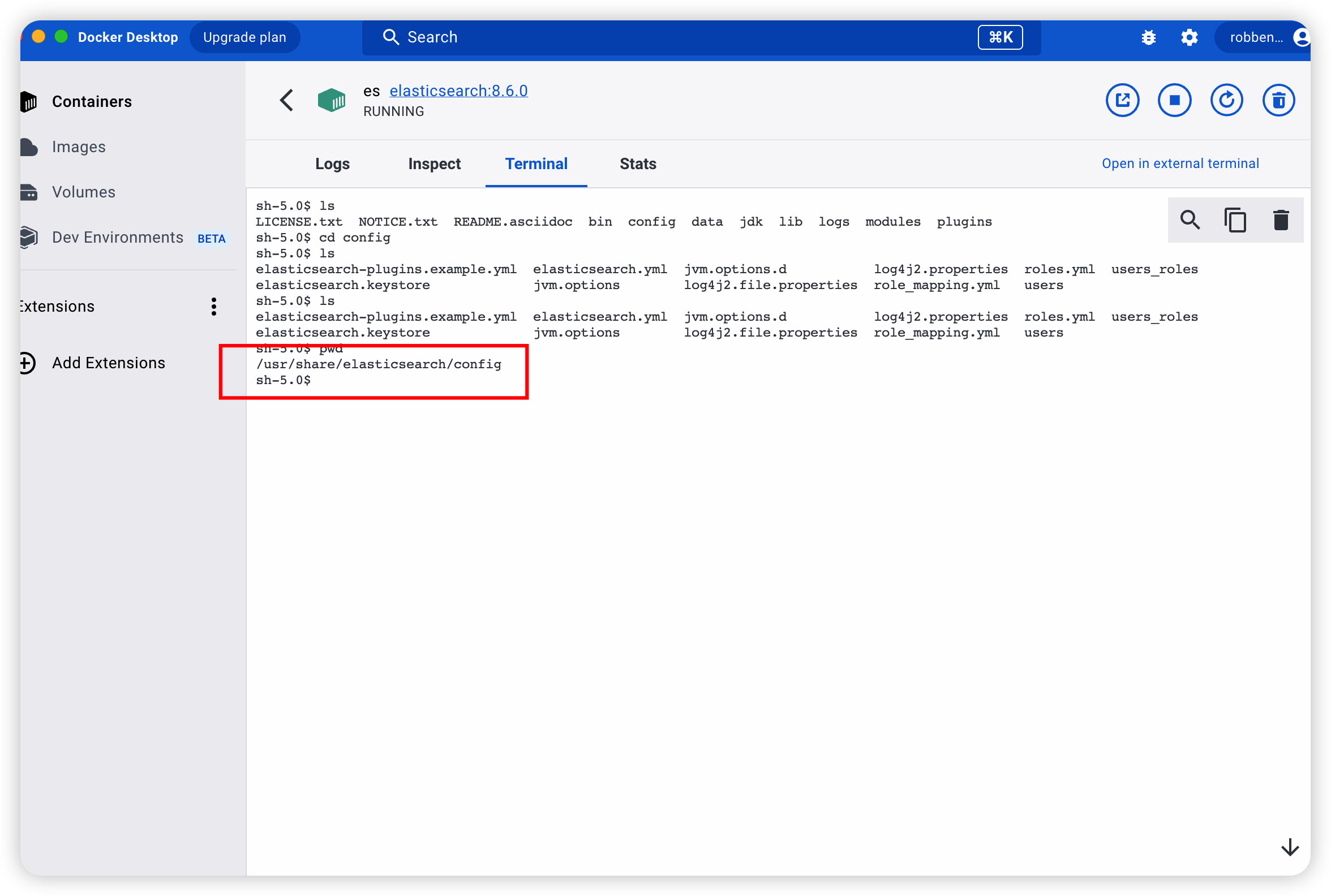Delete the es container with trash icon
This screenshot has width=1331, height=896.
point(1278,101)
